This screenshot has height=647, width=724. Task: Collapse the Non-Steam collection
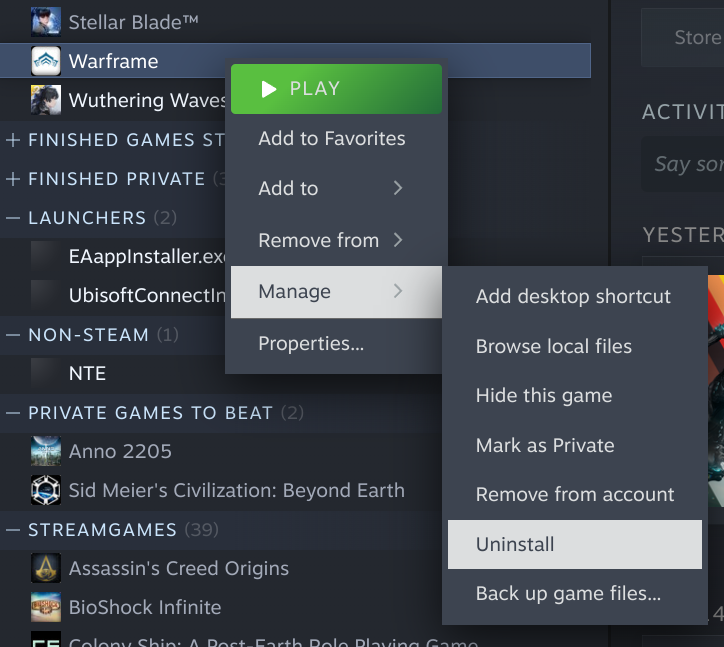13,335
